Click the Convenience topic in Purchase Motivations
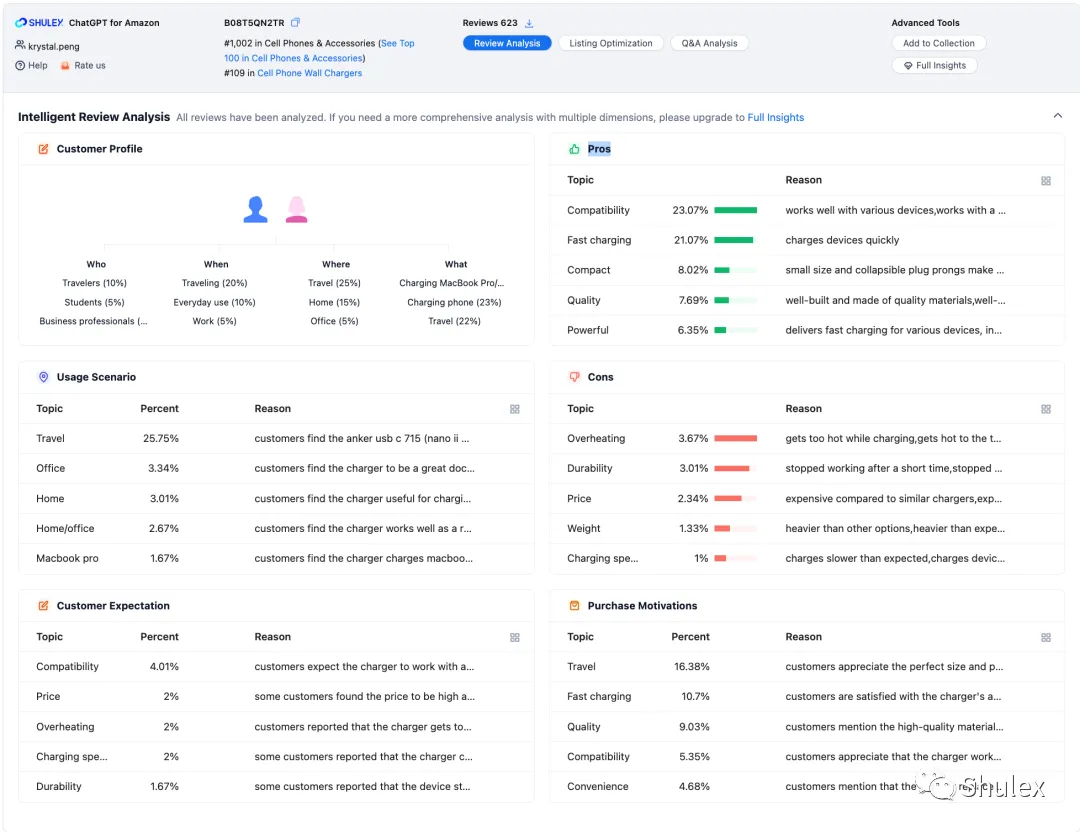Image resolution: width=1080 pixels, height=832 pixels. point(597,787)
